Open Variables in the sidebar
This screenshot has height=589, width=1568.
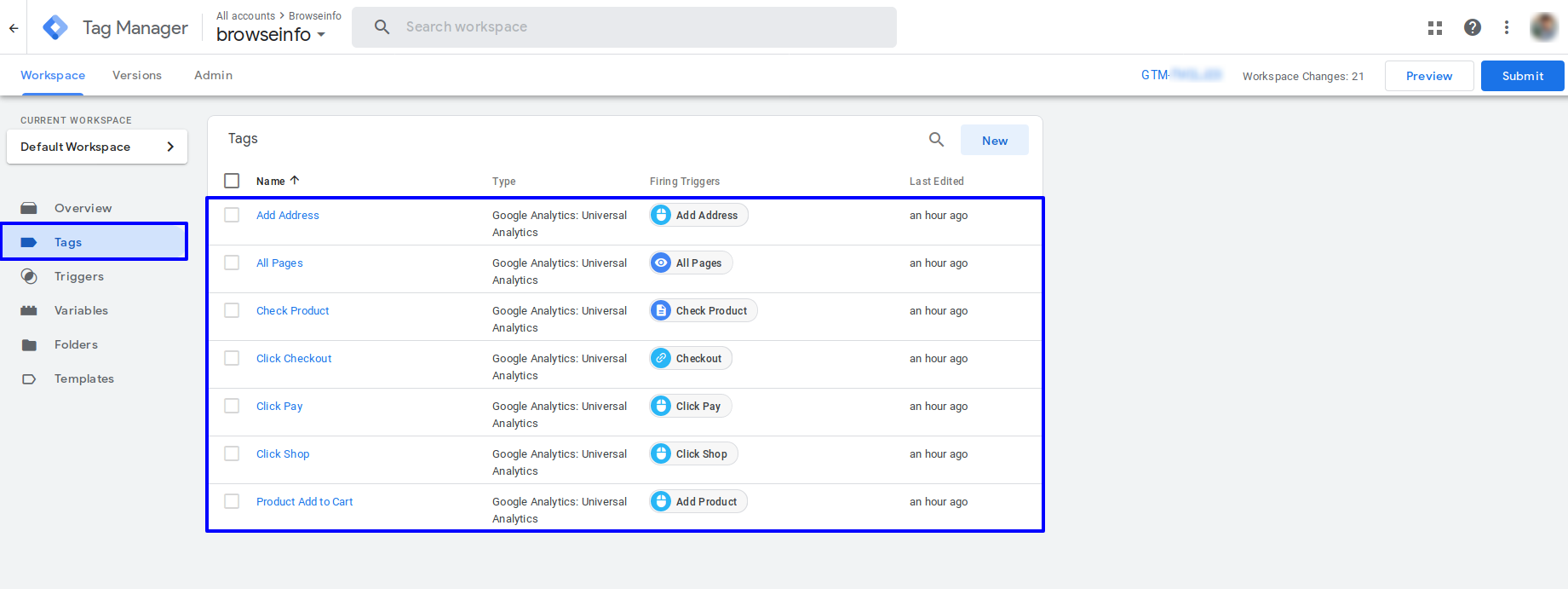(81, 310)
